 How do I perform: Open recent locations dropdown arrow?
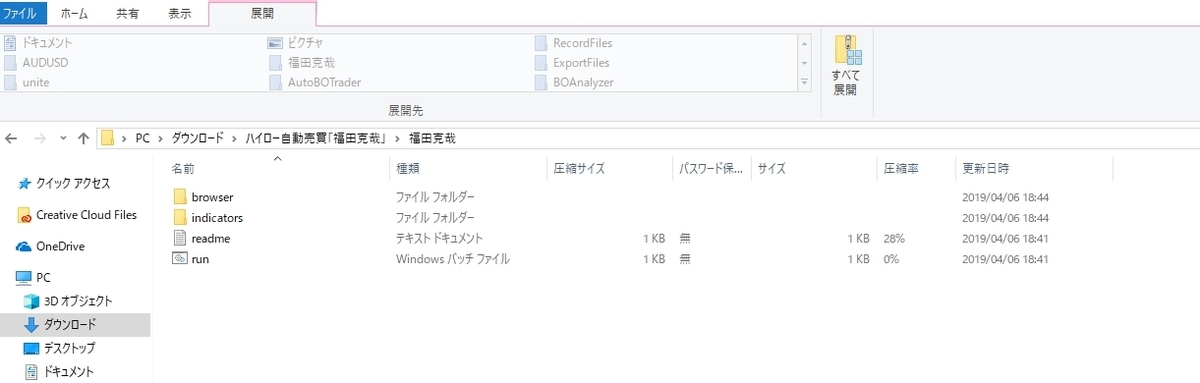[x=63, y=138]
